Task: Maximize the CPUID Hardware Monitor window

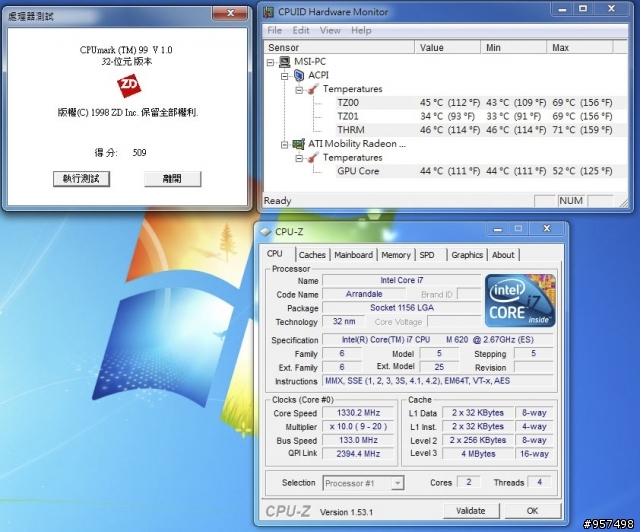Action: coord(583,9)
